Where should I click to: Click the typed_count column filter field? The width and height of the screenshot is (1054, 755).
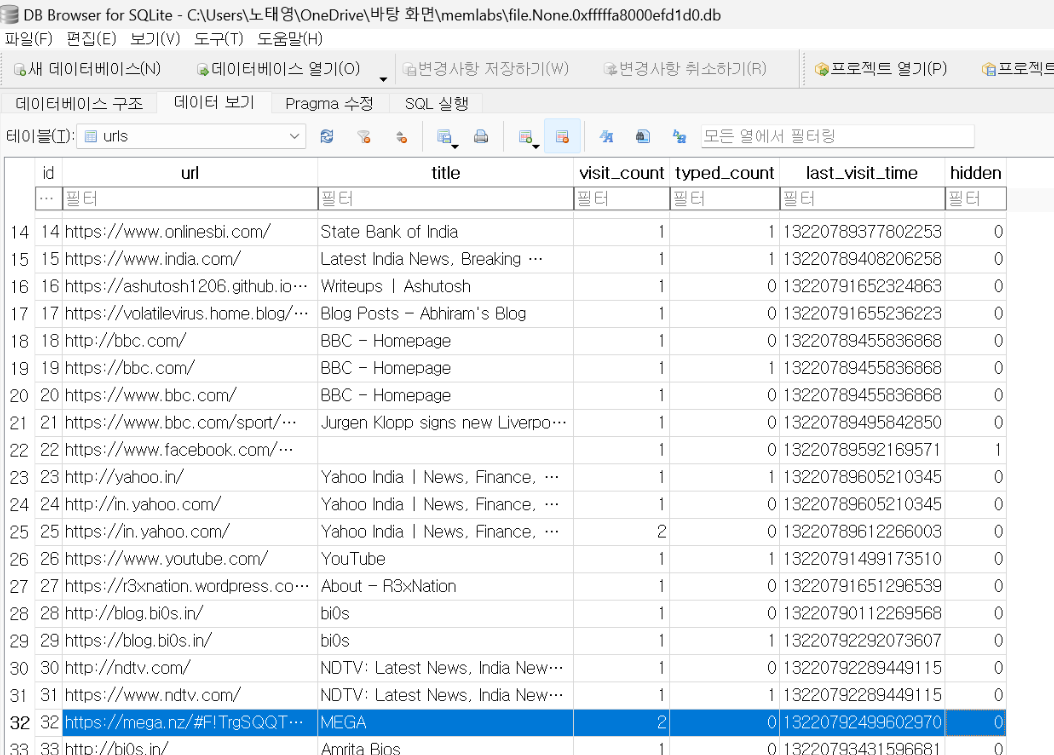pos(725,198)
